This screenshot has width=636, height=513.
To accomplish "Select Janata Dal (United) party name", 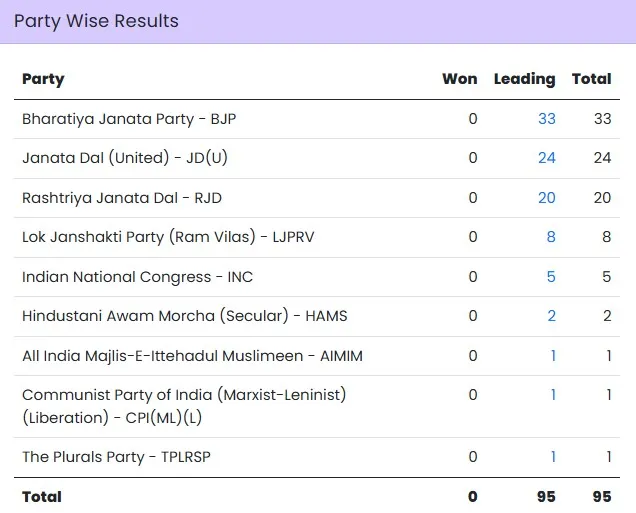I will click(126, 158).
